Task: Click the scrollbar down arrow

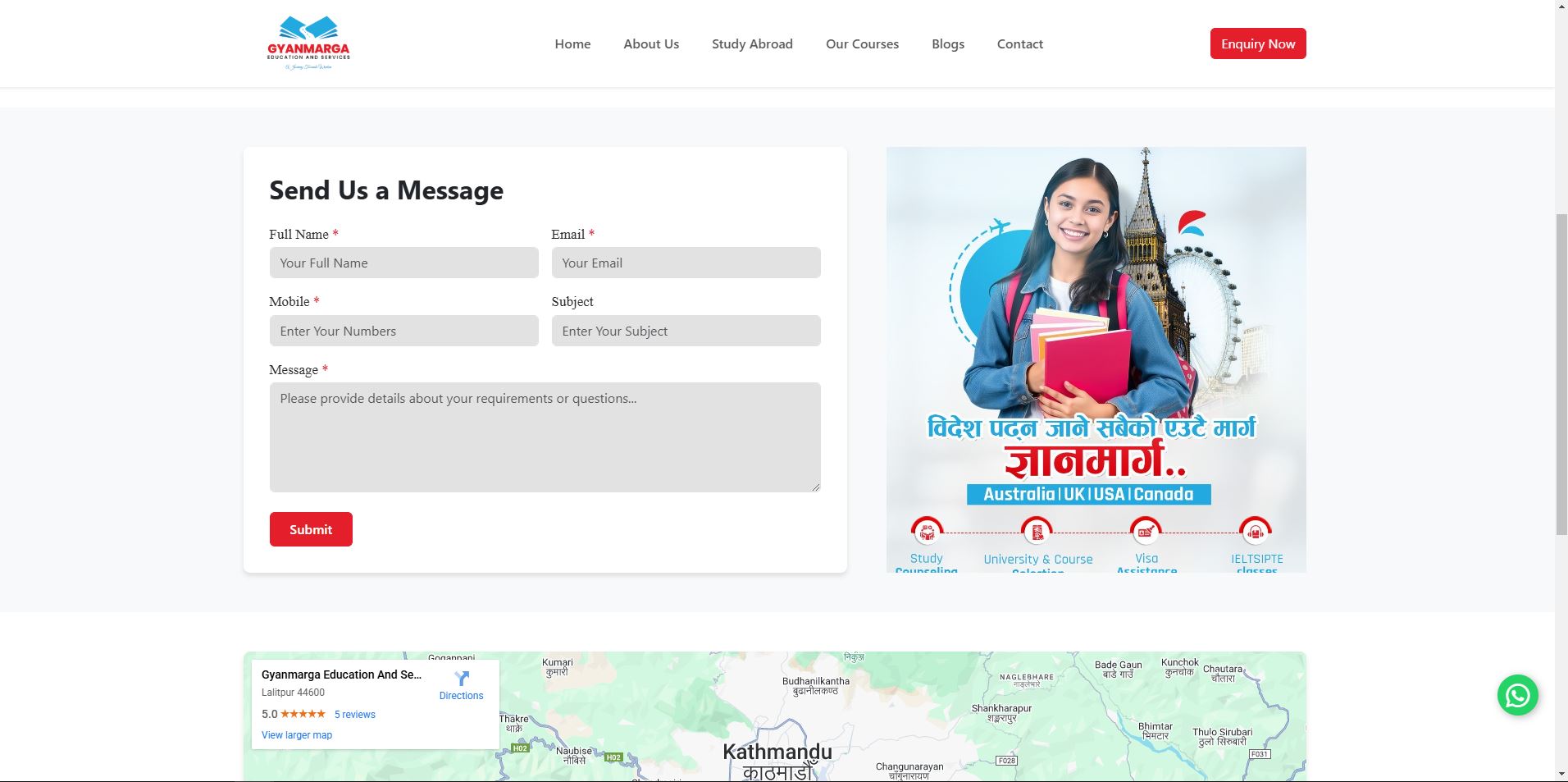Action: pos(1561,774)
